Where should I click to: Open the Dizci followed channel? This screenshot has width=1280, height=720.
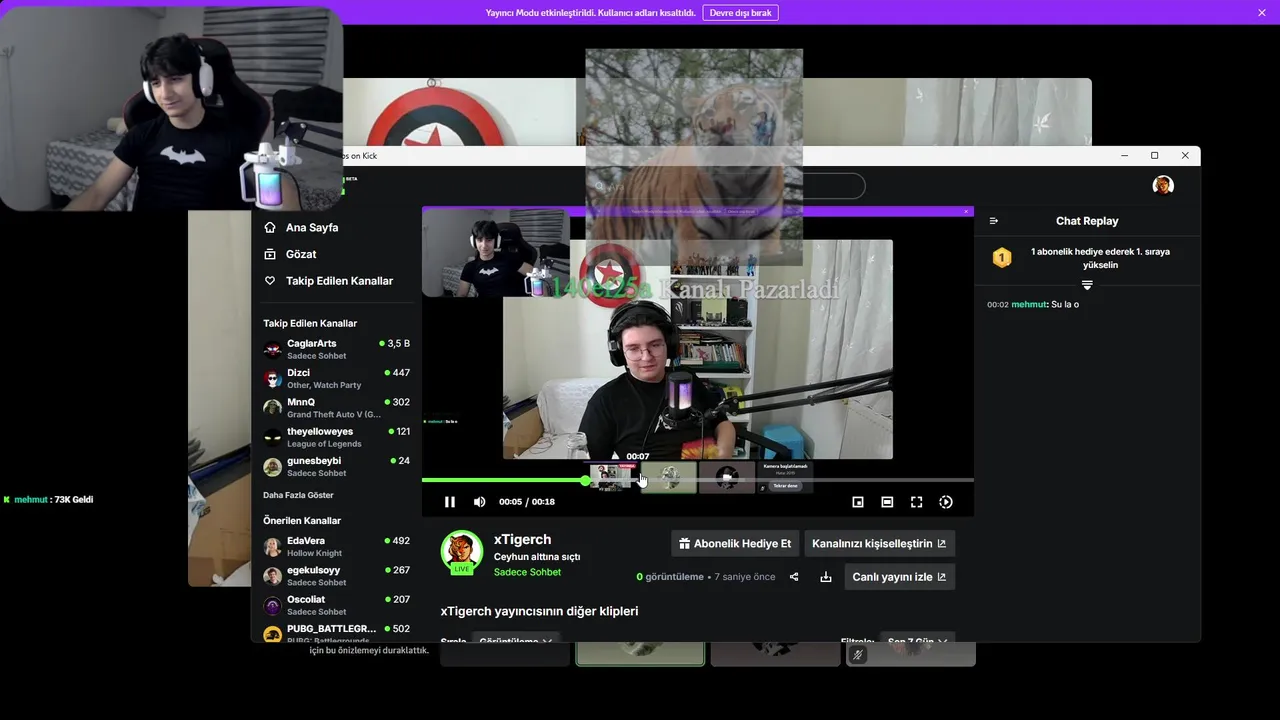(x=336, y=378)
